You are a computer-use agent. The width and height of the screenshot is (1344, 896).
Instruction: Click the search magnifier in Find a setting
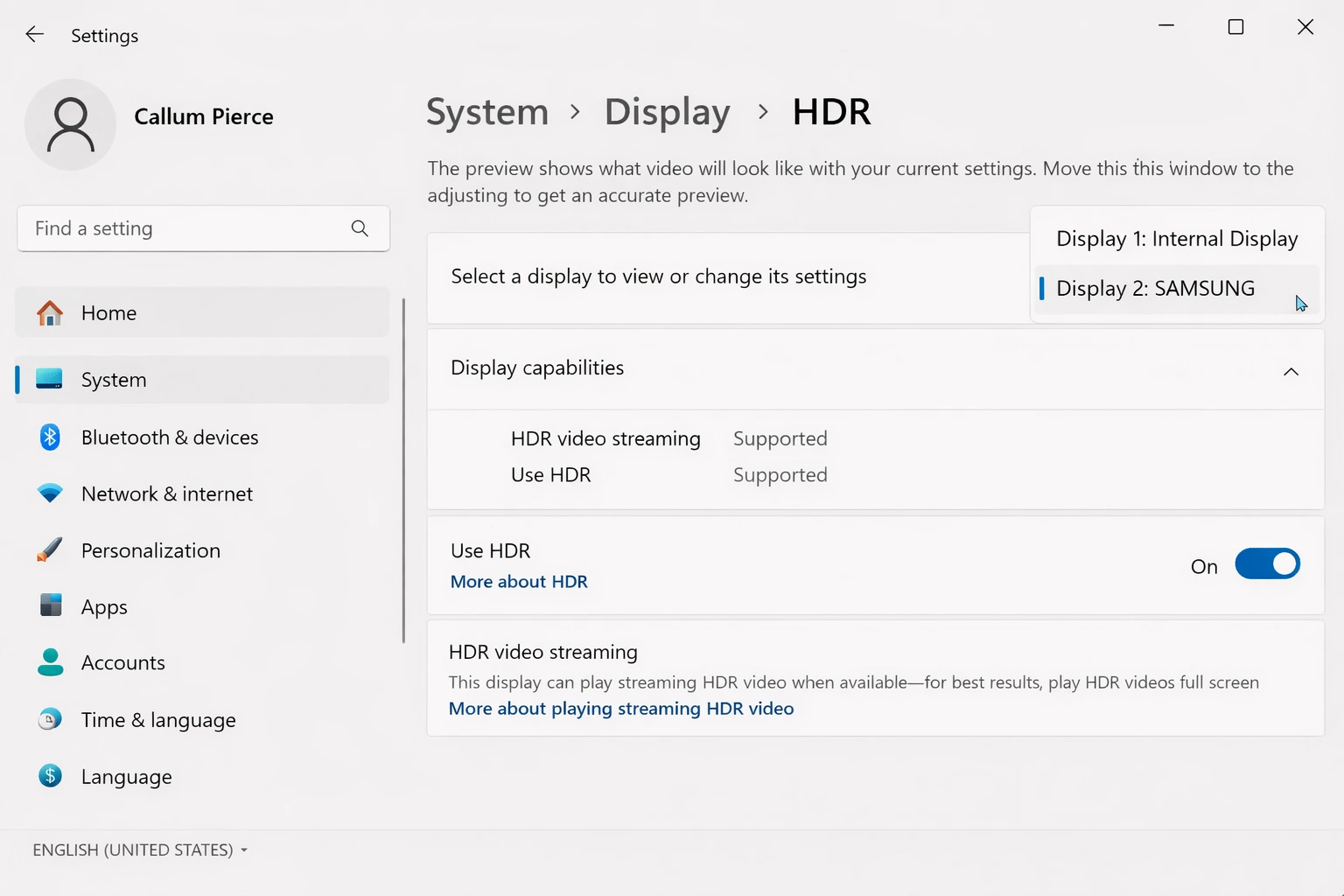[360, 228]
